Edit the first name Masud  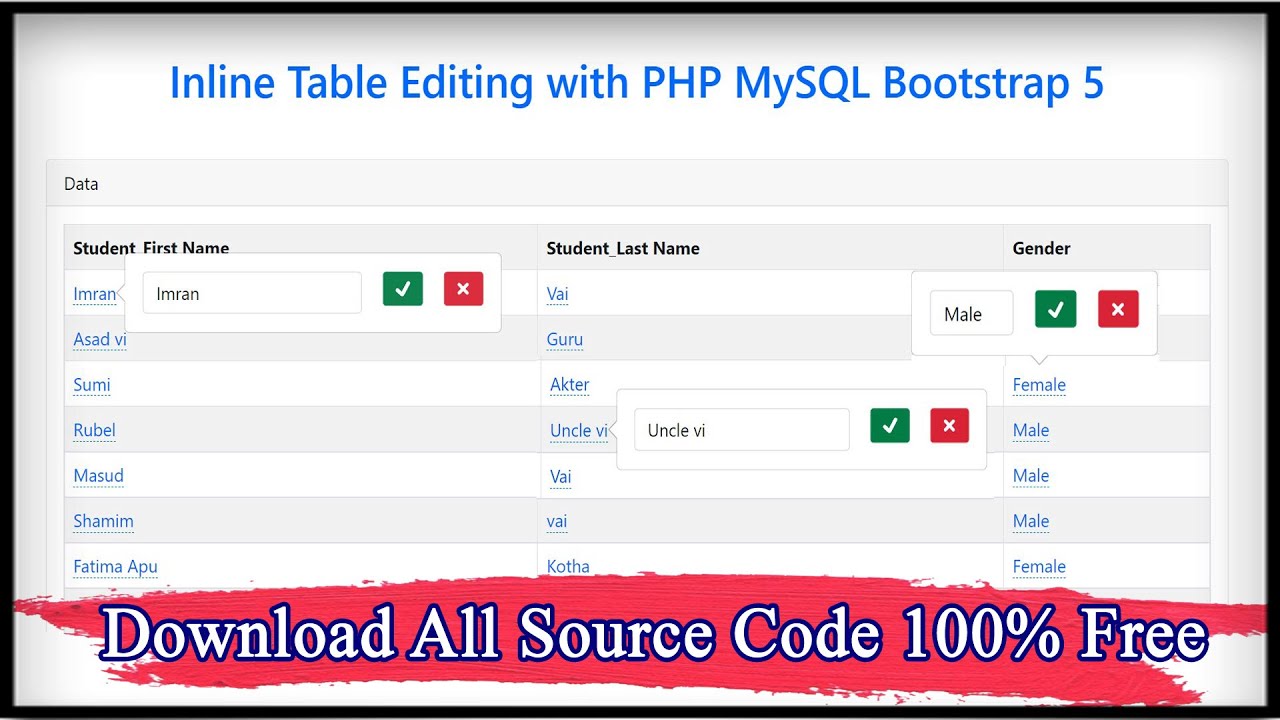tap(99, 476)
